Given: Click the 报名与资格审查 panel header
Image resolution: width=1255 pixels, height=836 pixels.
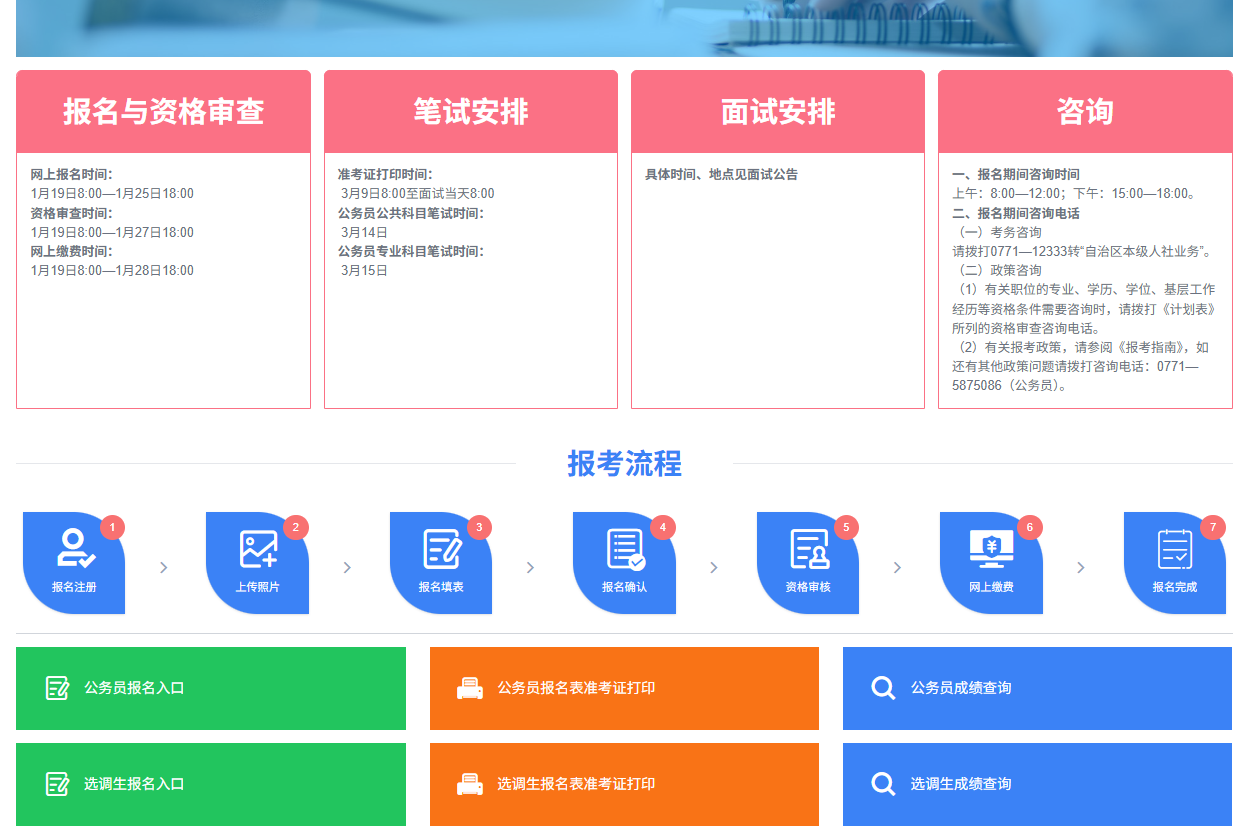Looking at the screenshot, I should 163,112.
